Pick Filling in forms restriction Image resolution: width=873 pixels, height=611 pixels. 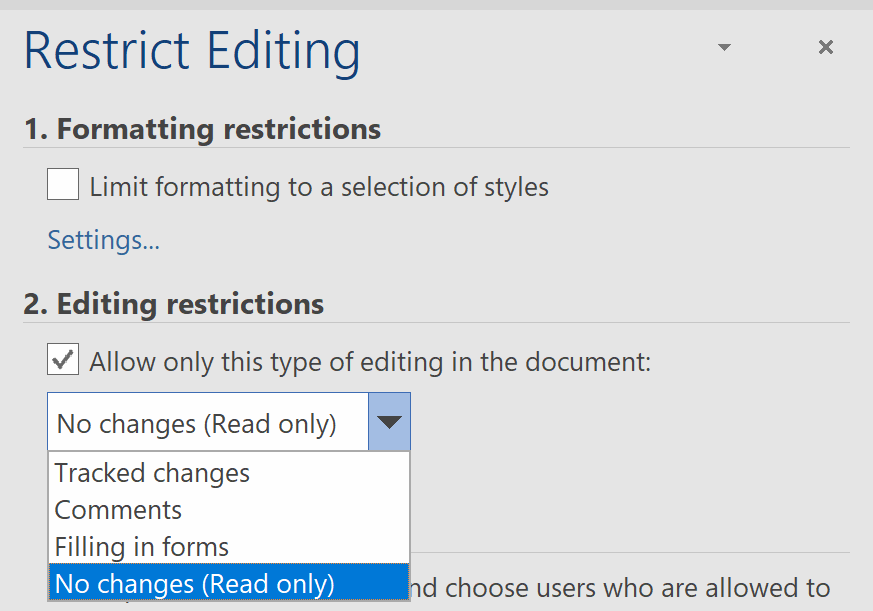[x=138, y=546]
